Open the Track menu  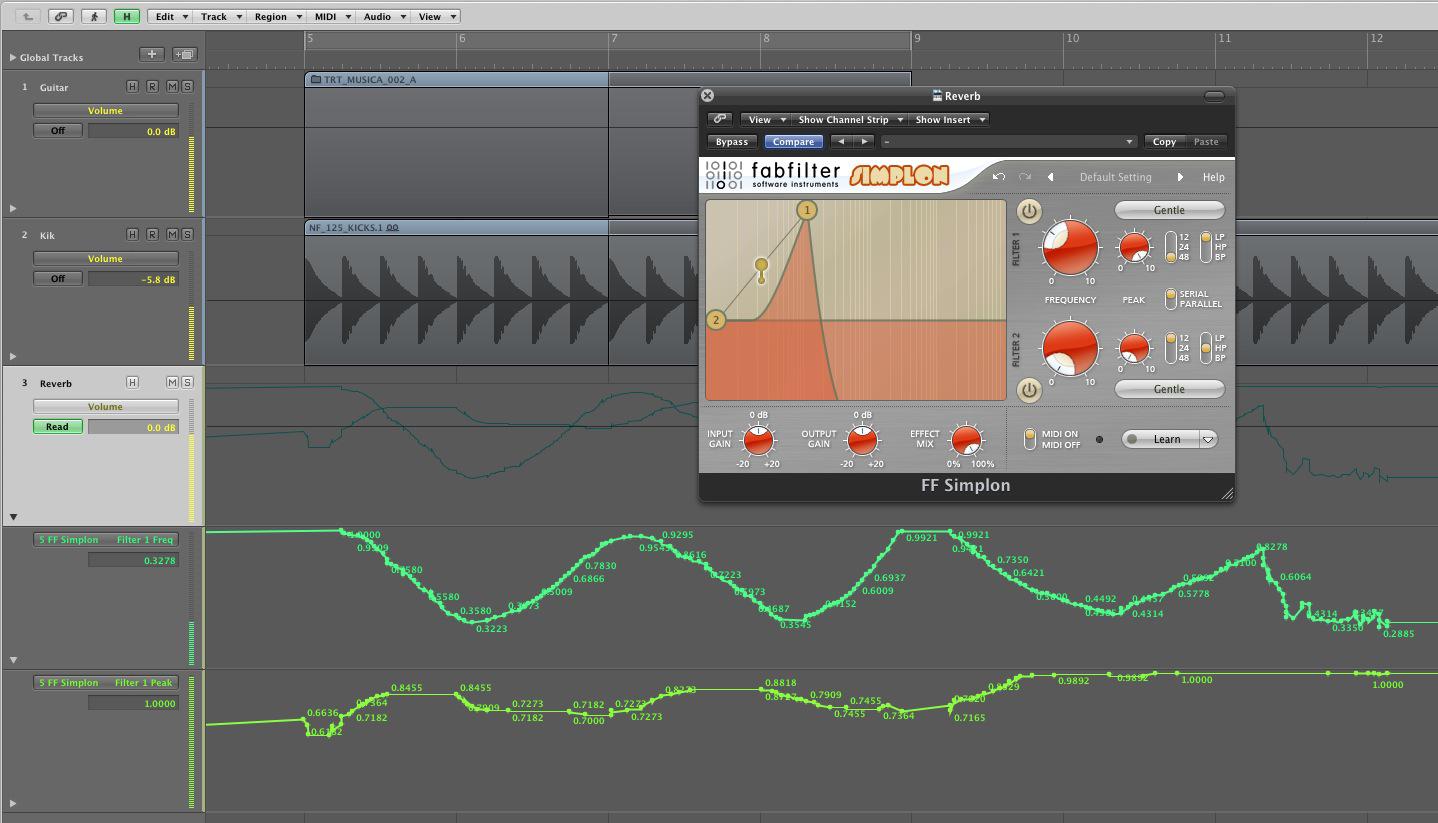(220, 16)
